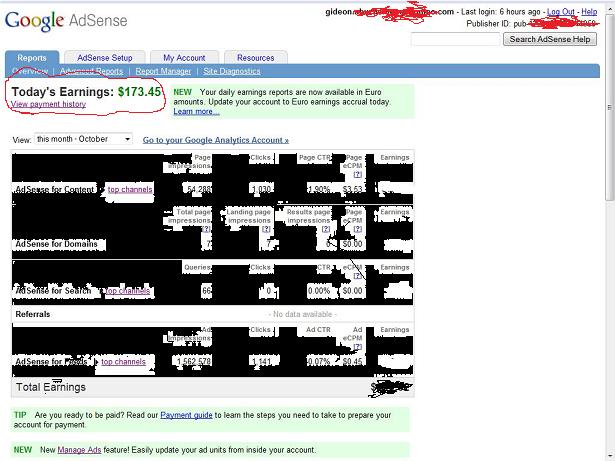Viewport: 615px width, 461px height.
Task: Click the View payment history link
Action: point(48,104)
